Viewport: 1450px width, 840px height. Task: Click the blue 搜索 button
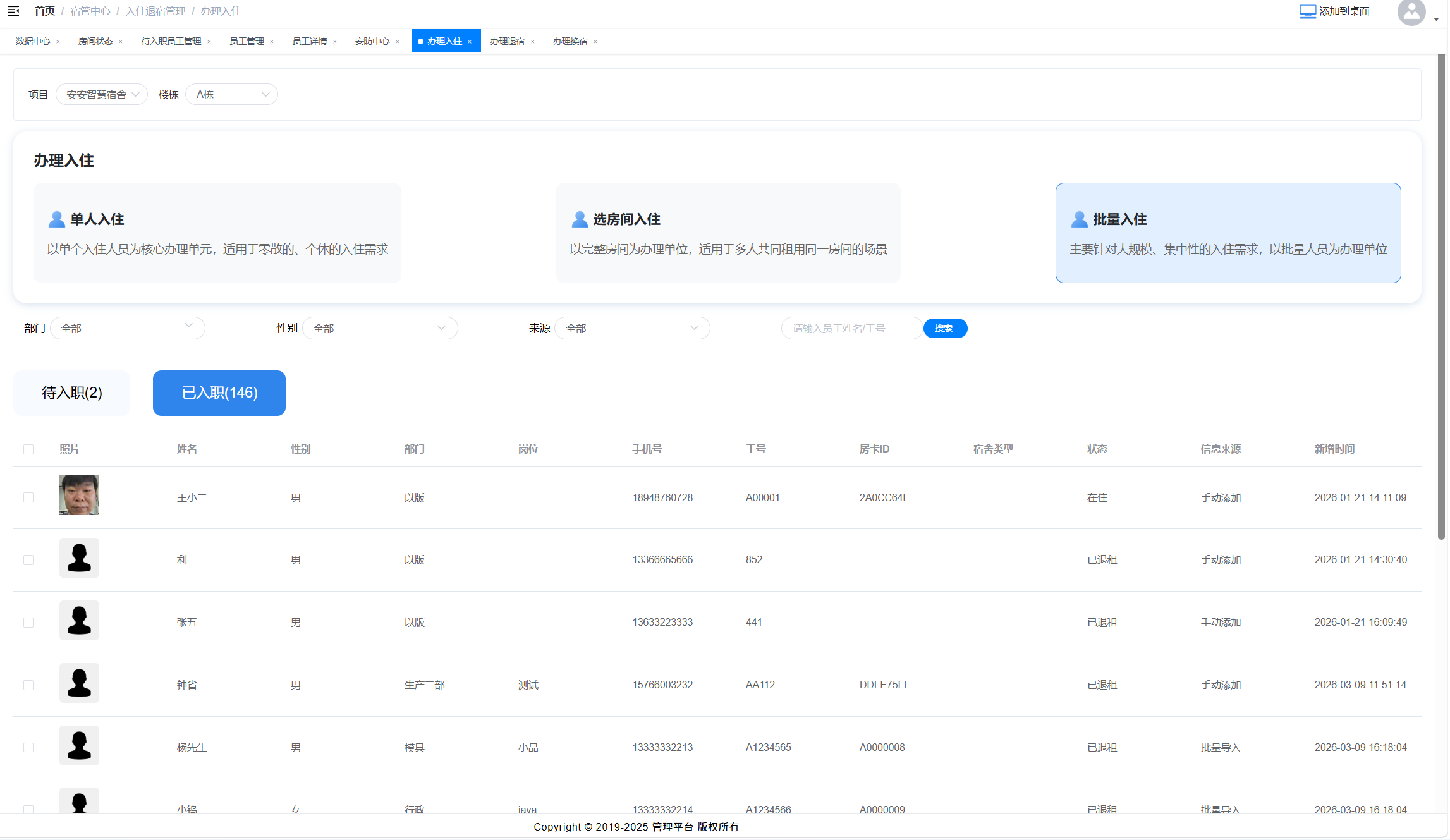tap(945, 329)
